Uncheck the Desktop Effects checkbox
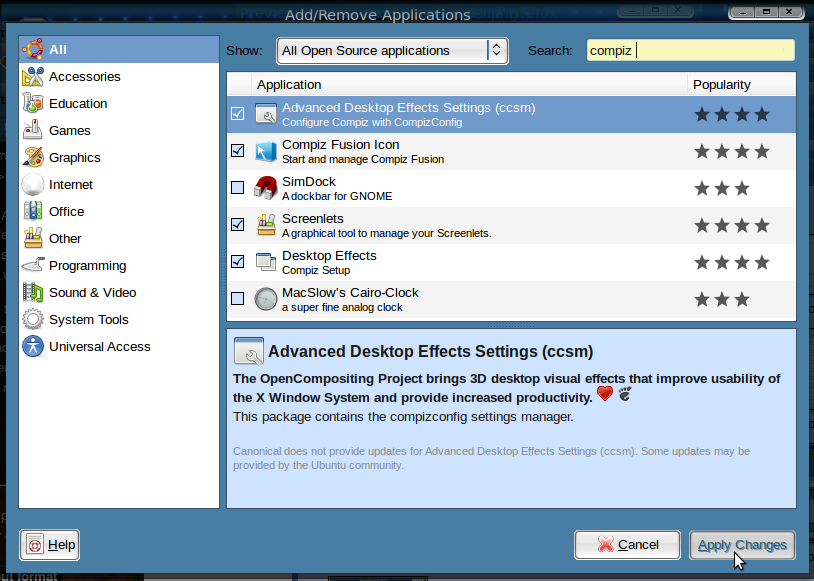The height and width of the screenshot is (581, 814). point(237,261)
